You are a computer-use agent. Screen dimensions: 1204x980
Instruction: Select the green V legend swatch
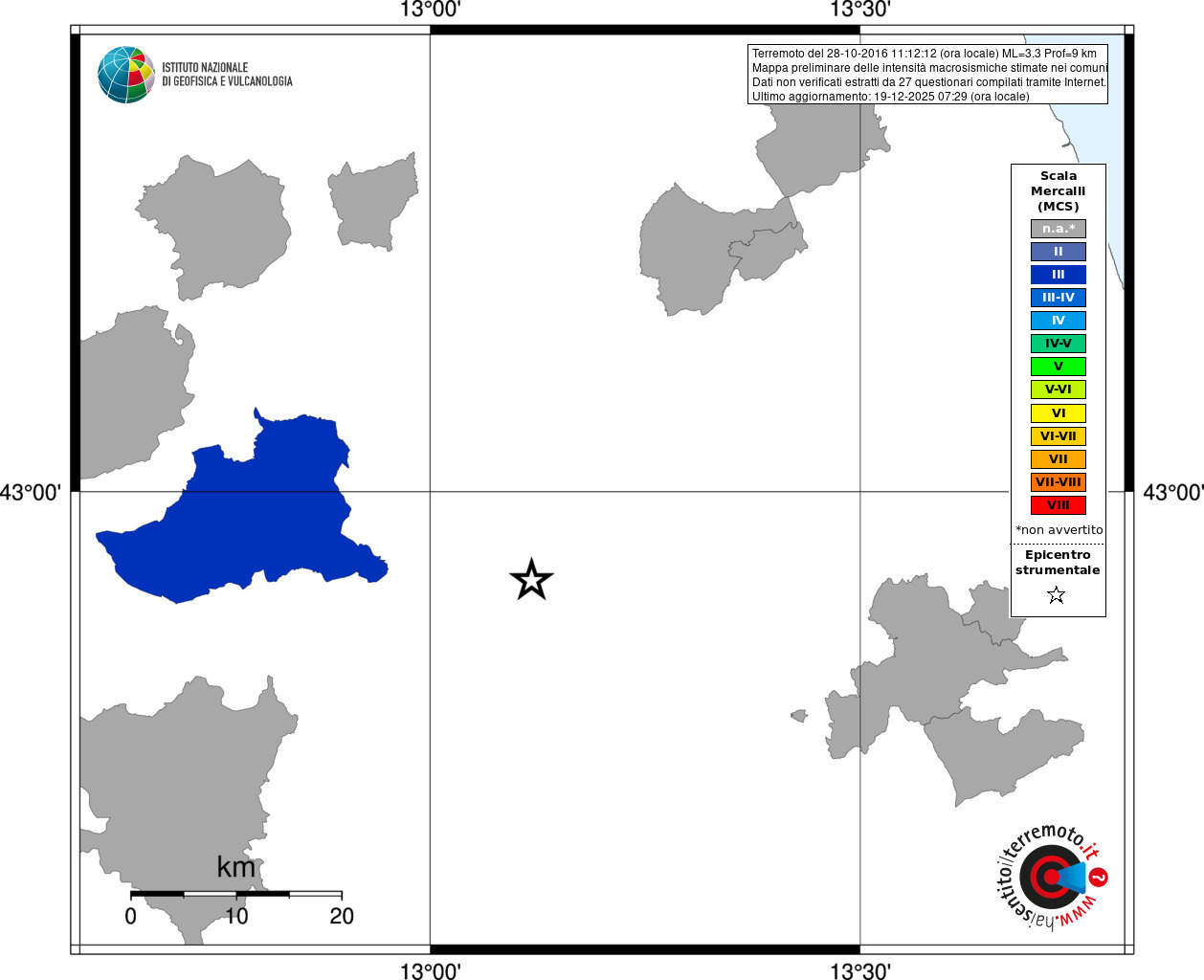(1058, 367)
